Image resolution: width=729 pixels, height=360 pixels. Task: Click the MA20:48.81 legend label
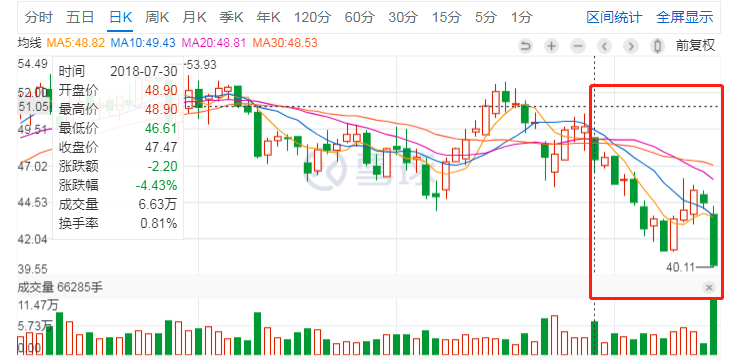tap(213, 43)
